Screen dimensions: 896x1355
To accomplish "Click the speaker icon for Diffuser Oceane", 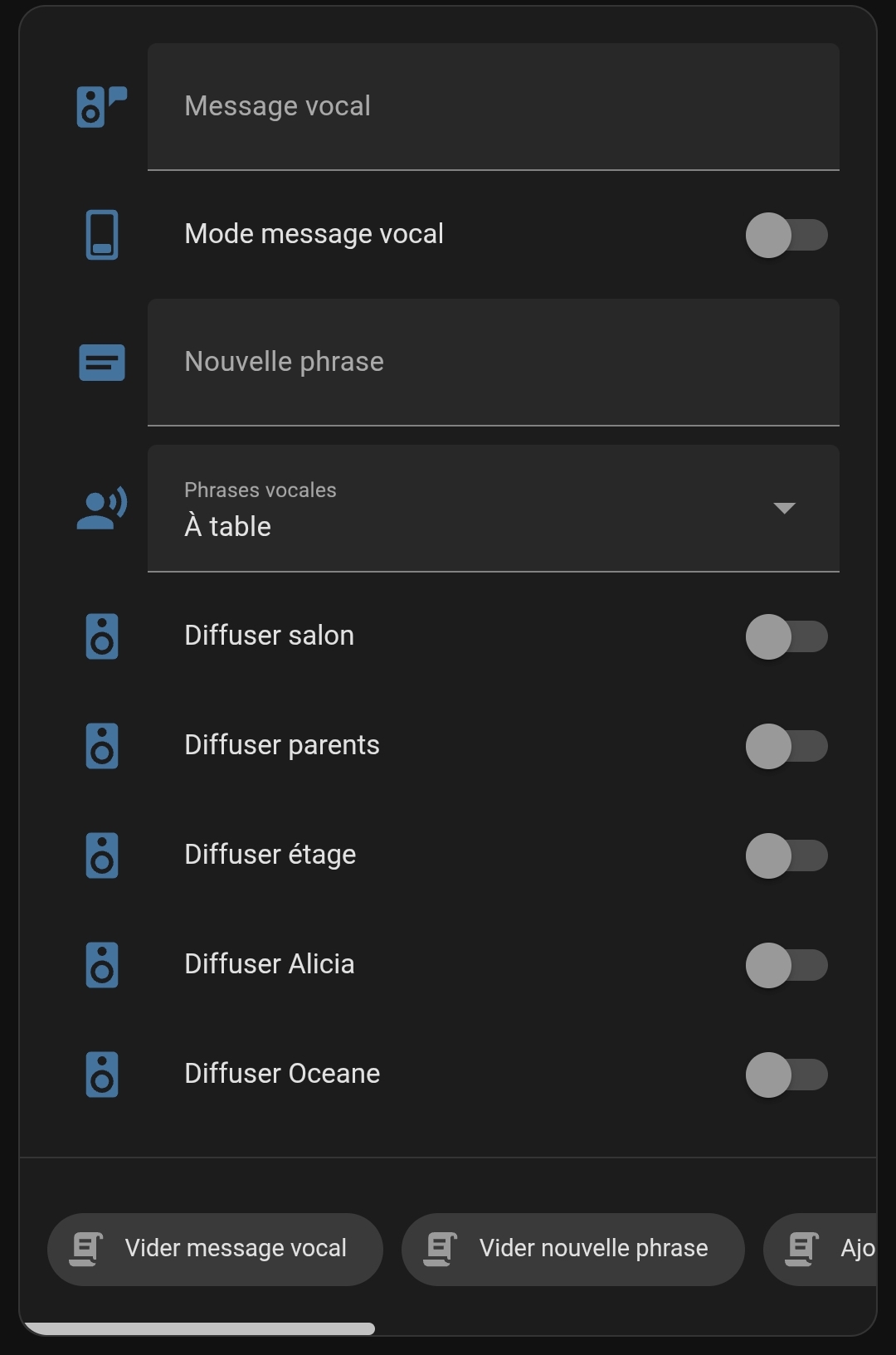I will click(x=102, y=1075).
